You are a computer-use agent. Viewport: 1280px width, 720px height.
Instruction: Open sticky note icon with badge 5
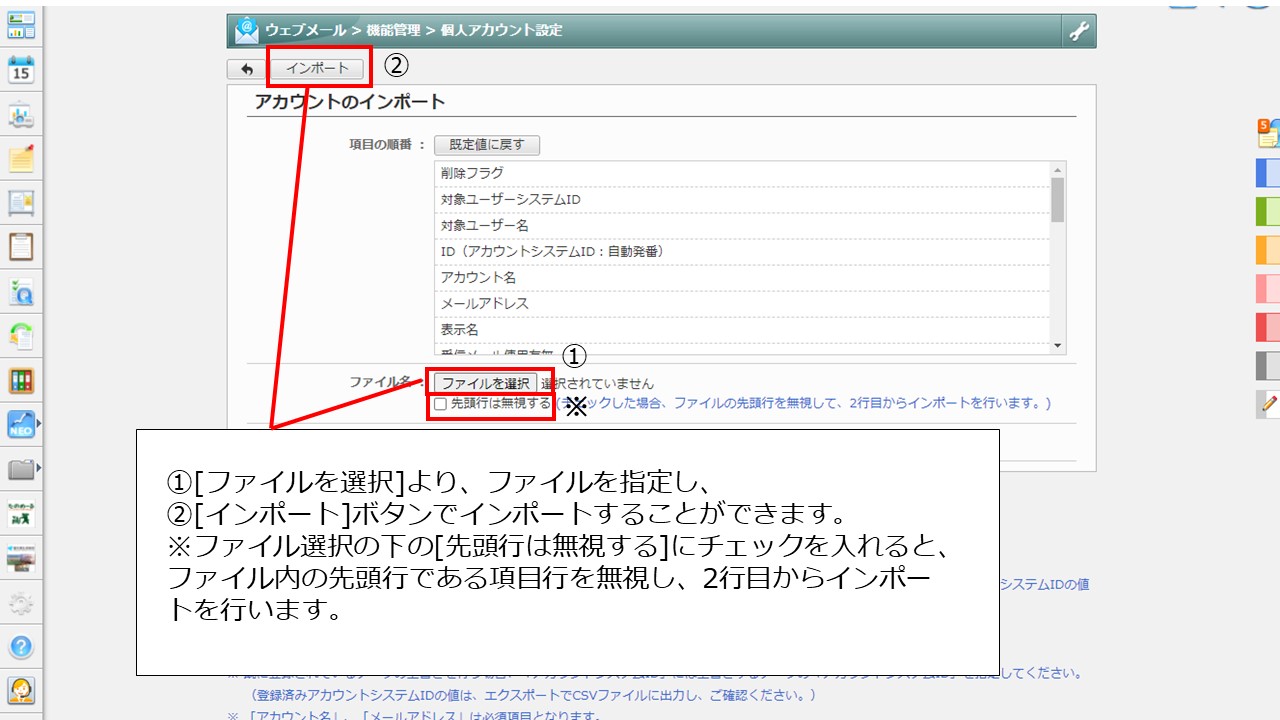pyautogui.click(x=1268, y=133)
